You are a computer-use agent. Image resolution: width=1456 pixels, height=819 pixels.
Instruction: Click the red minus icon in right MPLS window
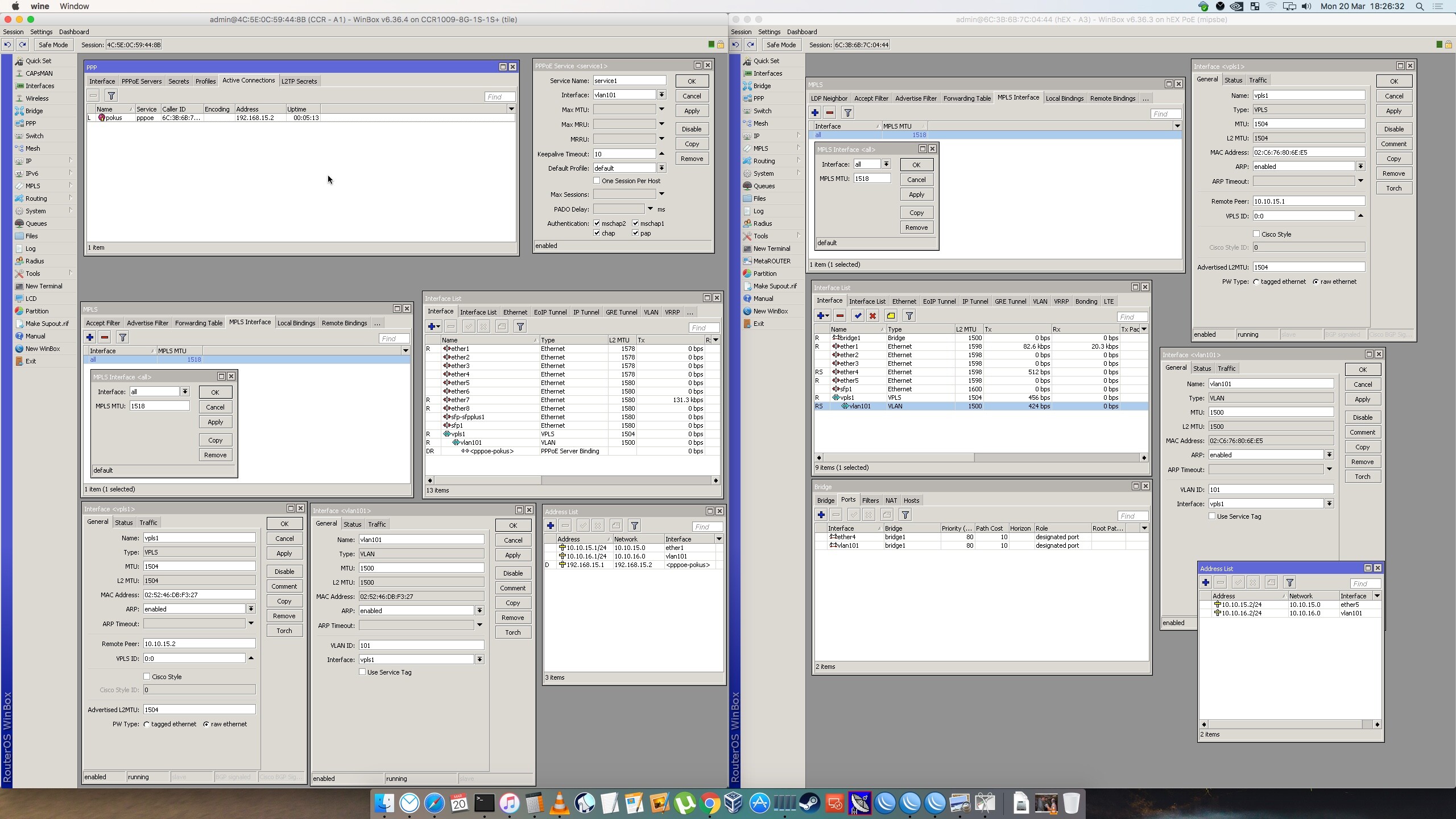pos(830,113)
